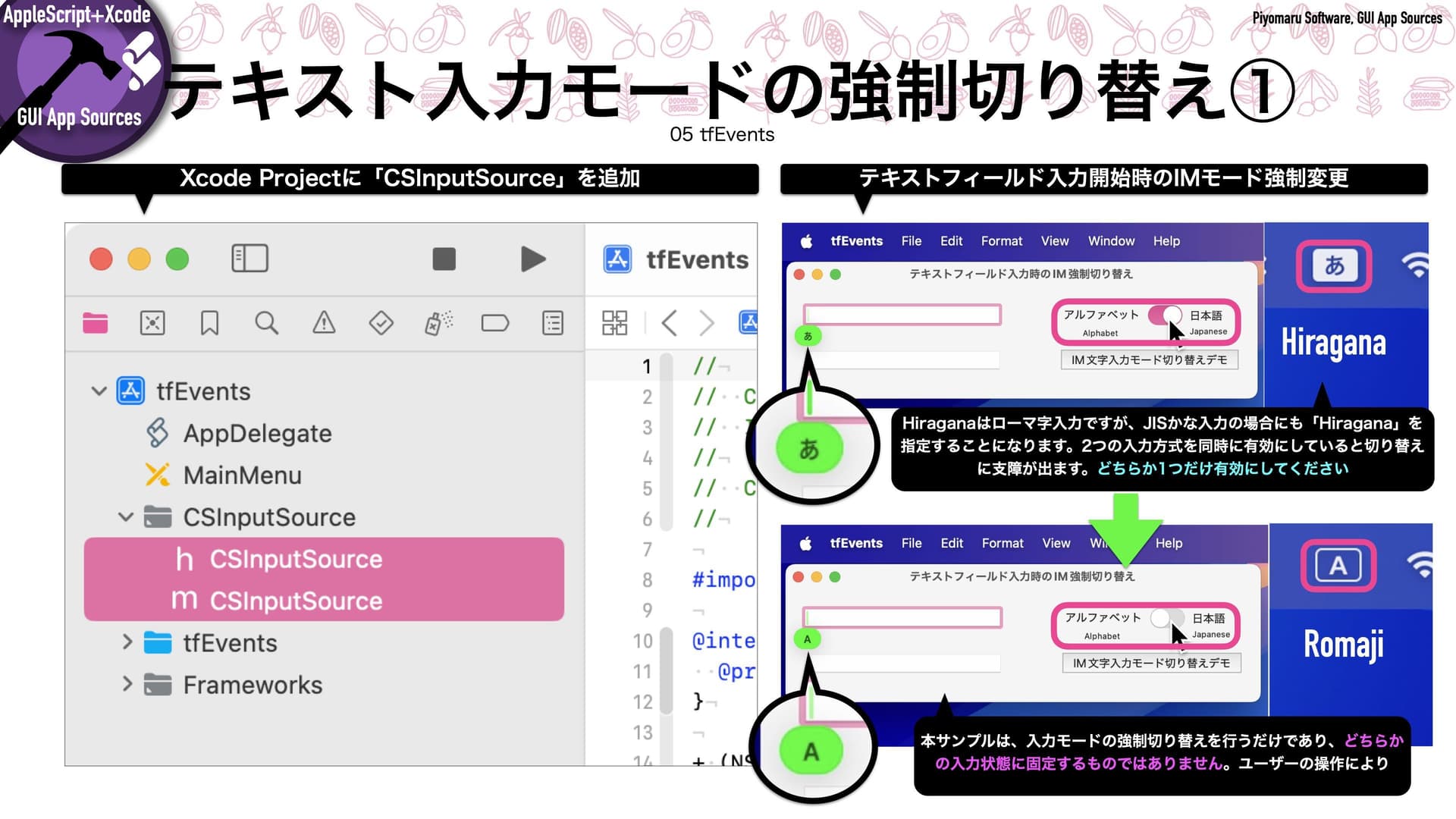Expand the blue tfEvents folder
Image resolution: width=1456 pixels, height=819 pixels.
[127, 642]
